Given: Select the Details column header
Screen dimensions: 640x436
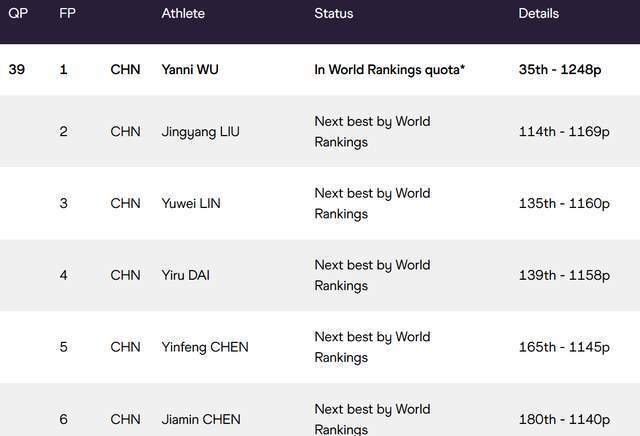Looking at the screenshot, I should [x=540, y=14].
